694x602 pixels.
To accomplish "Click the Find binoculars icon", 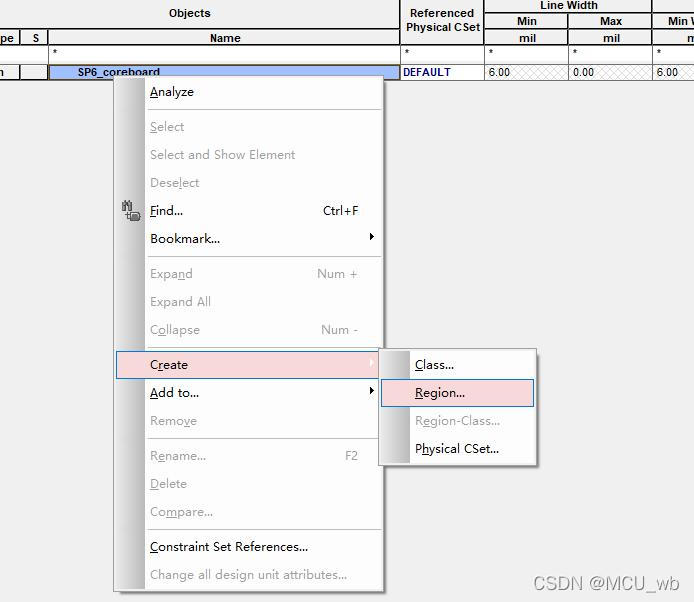I will coord(131,211).
